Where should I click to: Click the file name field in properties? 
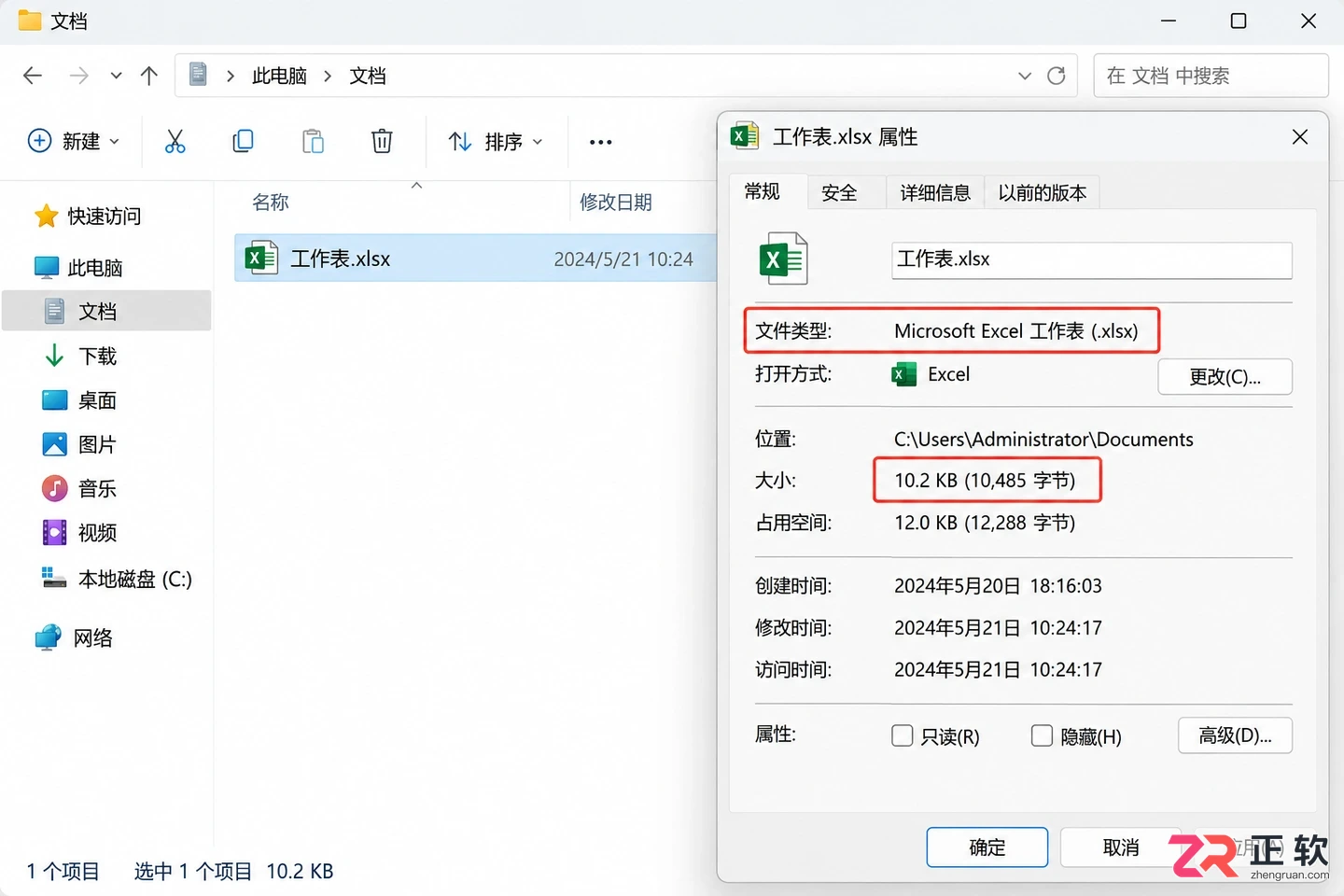coord(1092,260)
